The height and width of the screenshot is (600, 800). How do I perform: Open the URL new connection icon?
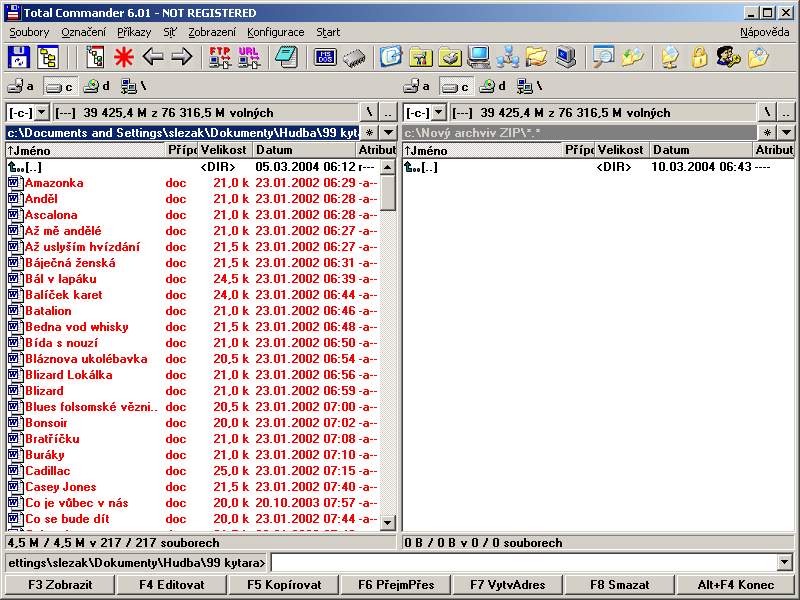[x=249, y=57]
